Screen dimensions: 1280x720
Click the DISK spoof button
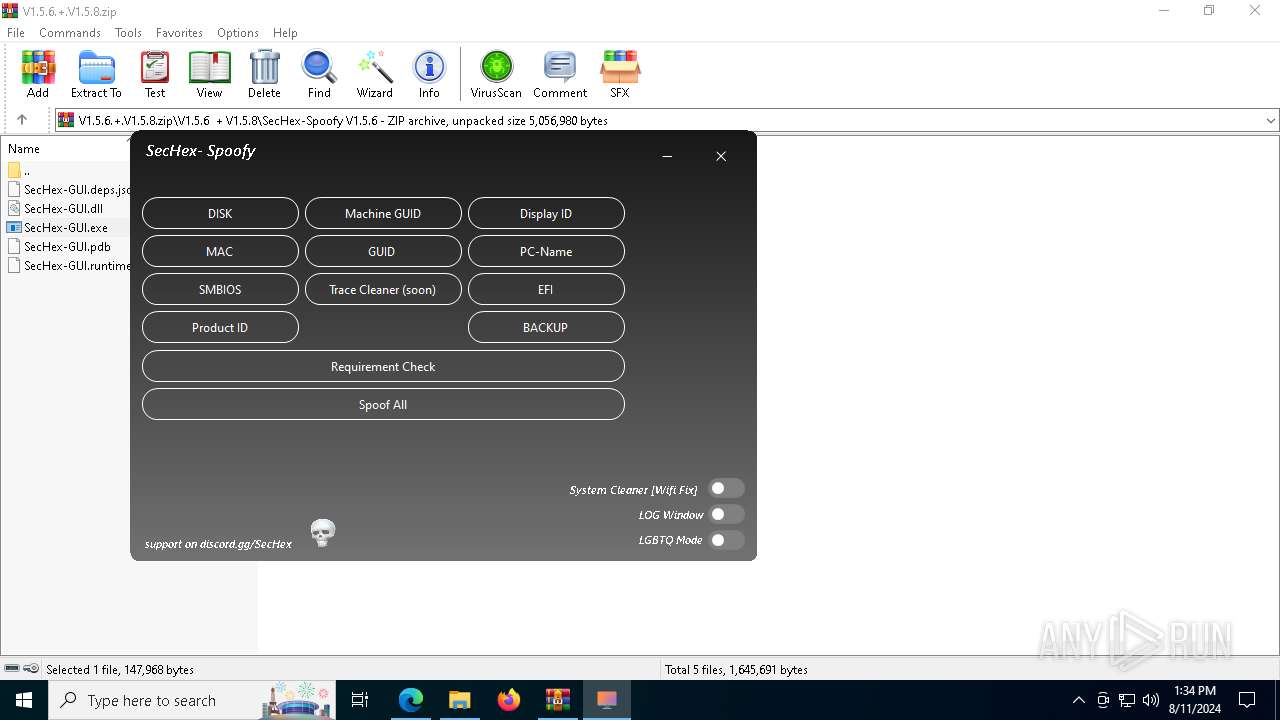pyautogui.click(x=220, y=213)
